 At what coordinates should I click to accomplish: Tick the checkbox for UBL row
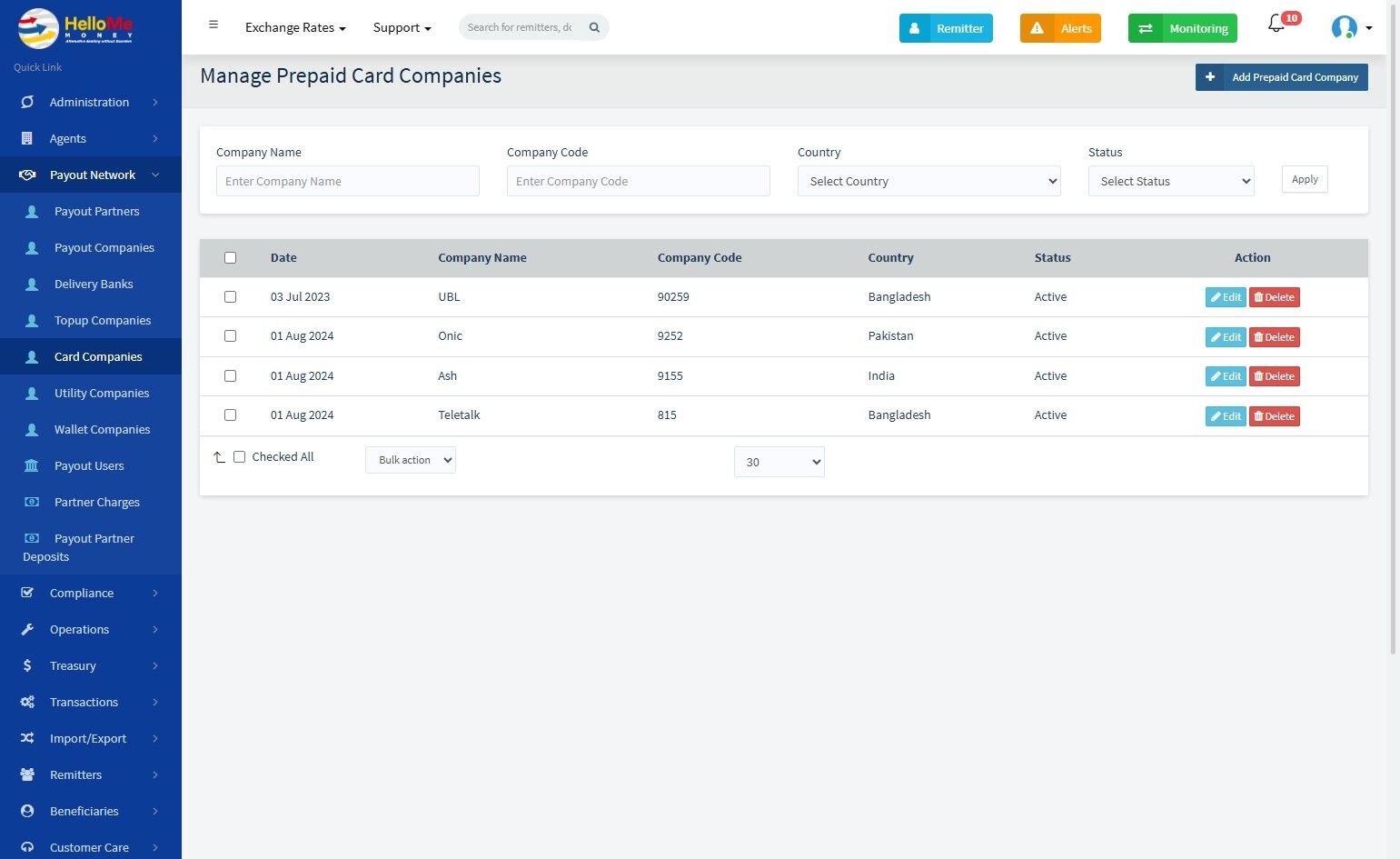coord(230,296)
